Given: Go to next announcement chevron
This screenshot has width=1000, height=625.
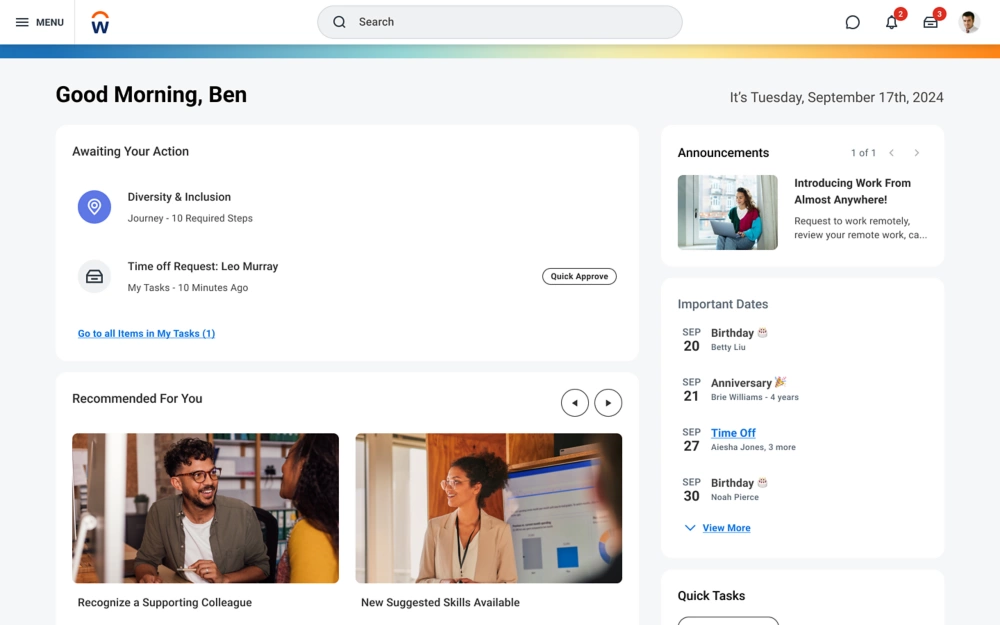Looking at the screenshot, I should pos(916,153).
